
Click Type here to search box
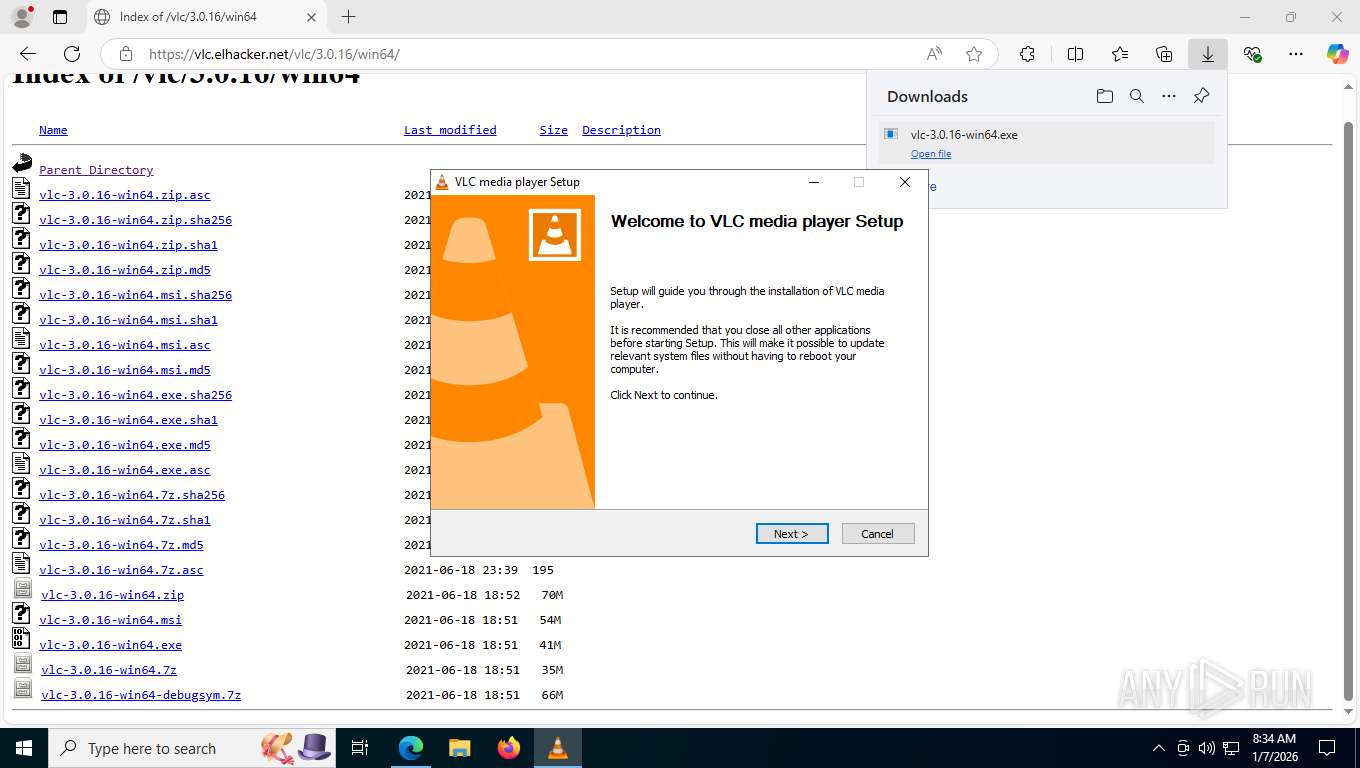192,748
